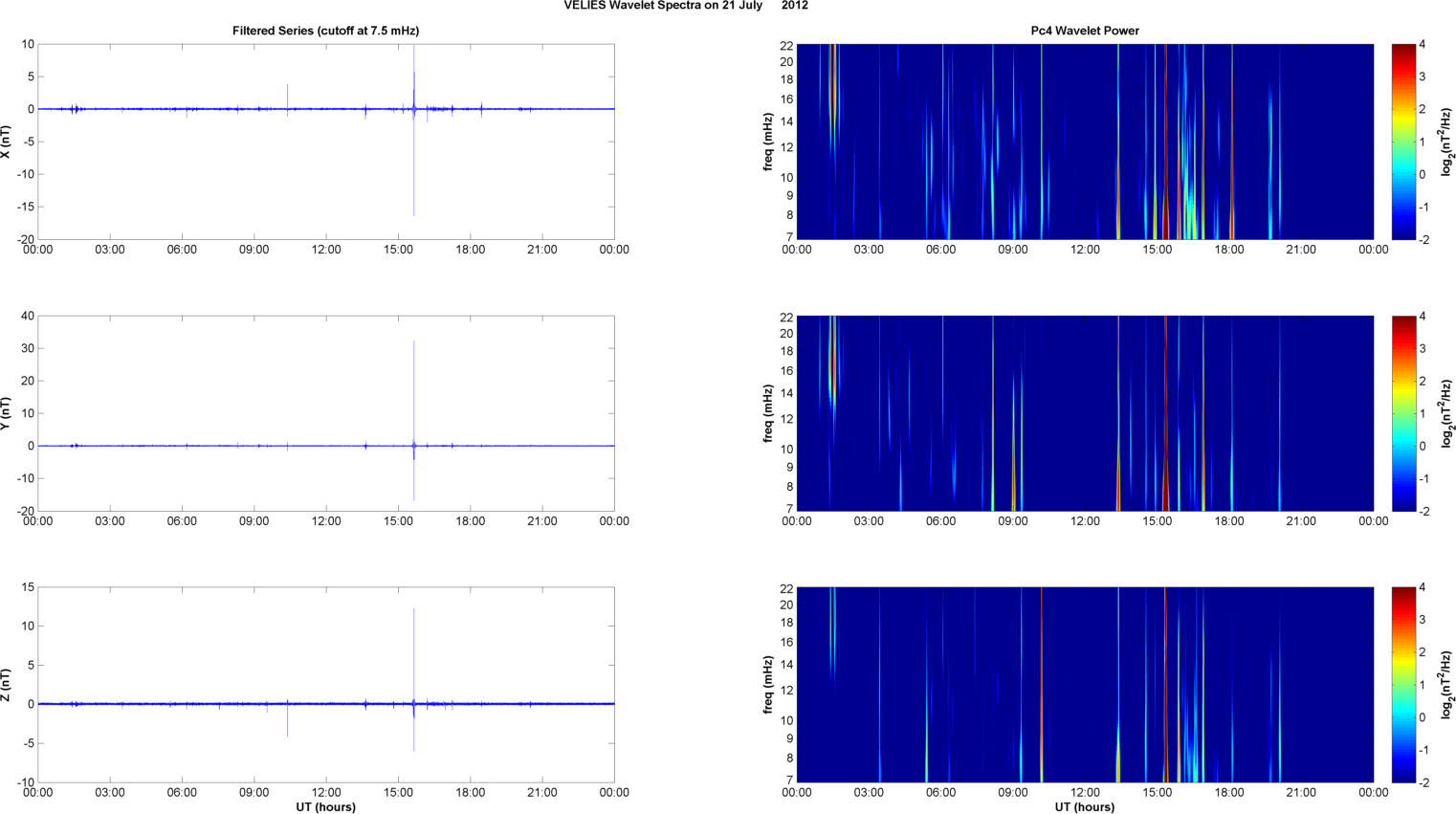This screenshot has width=1456, height=814.
Task: Click the 'Y (nT)' axis label
Action: tap(6, 413)
